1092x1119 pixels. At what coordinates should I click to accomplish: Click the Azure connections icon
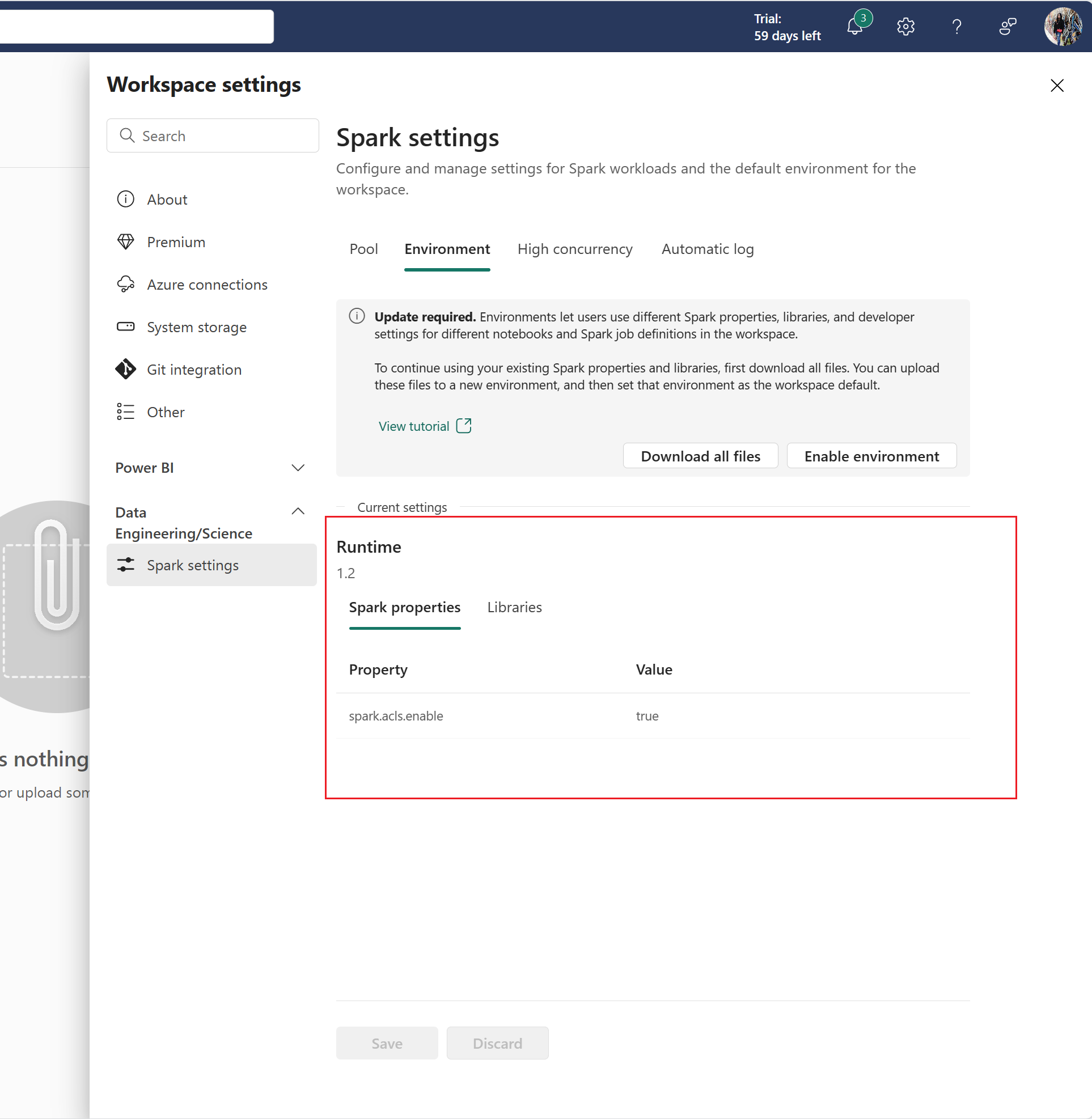[x=125, y=284]
